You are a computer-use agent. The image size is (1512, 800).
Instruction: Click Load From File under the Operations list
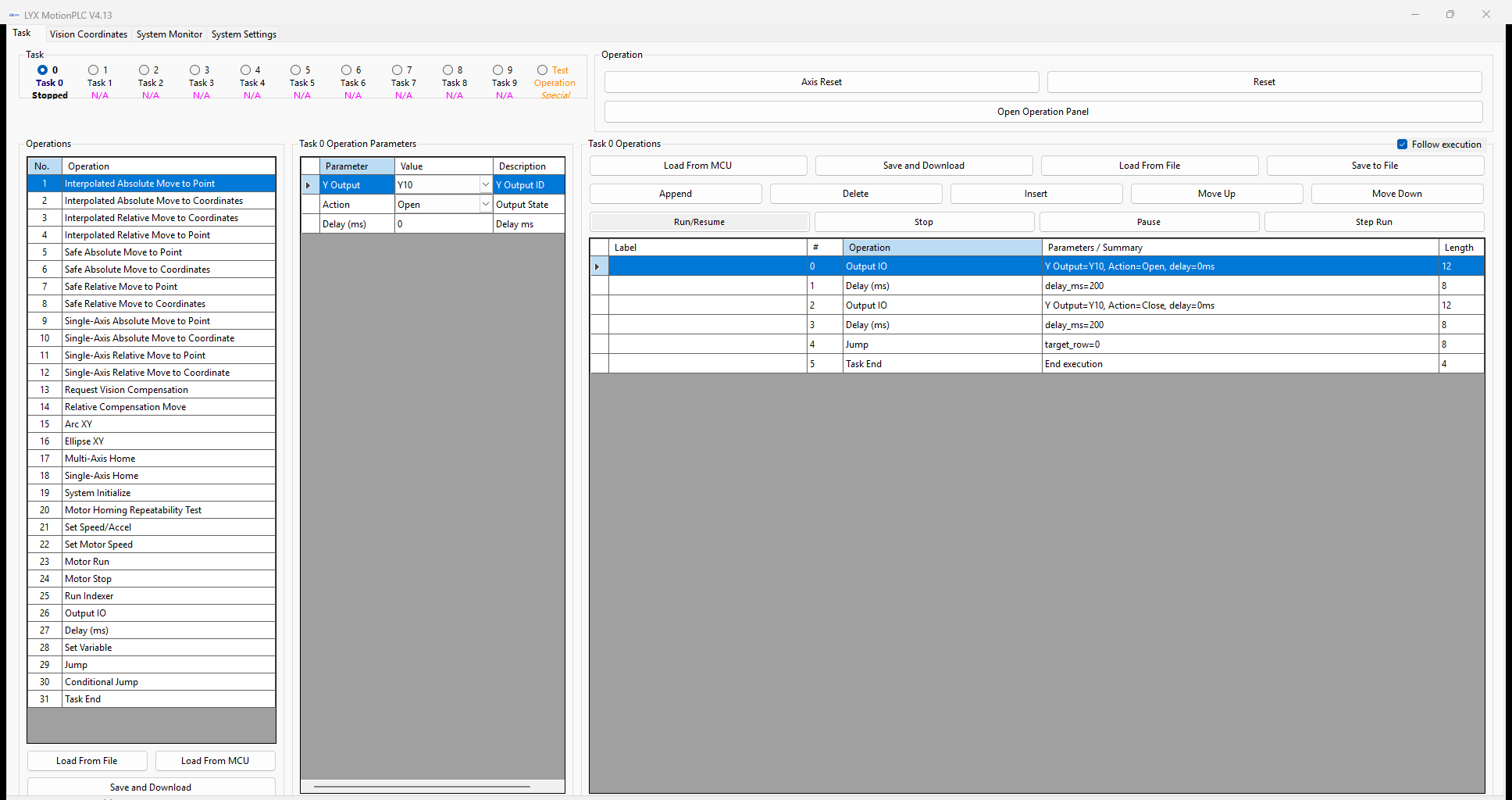coord(87,761)
